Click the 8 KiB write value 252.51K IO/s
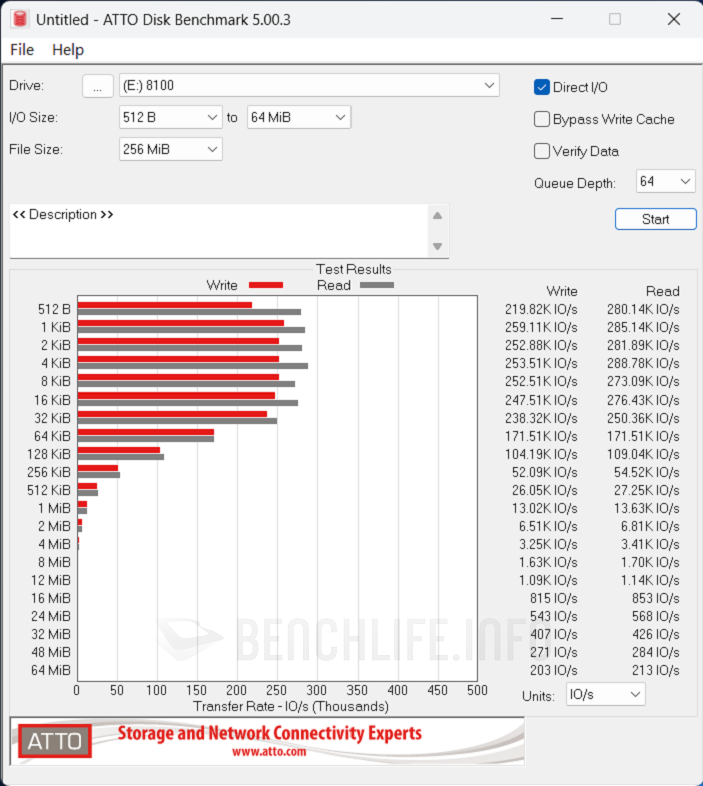The width and height of the screenshot is (703, 786). [x=541, y=381]
